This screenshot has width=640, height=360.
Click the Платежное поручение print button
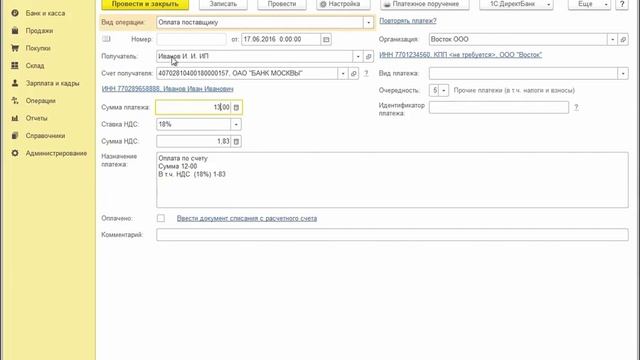click(424, 4)
